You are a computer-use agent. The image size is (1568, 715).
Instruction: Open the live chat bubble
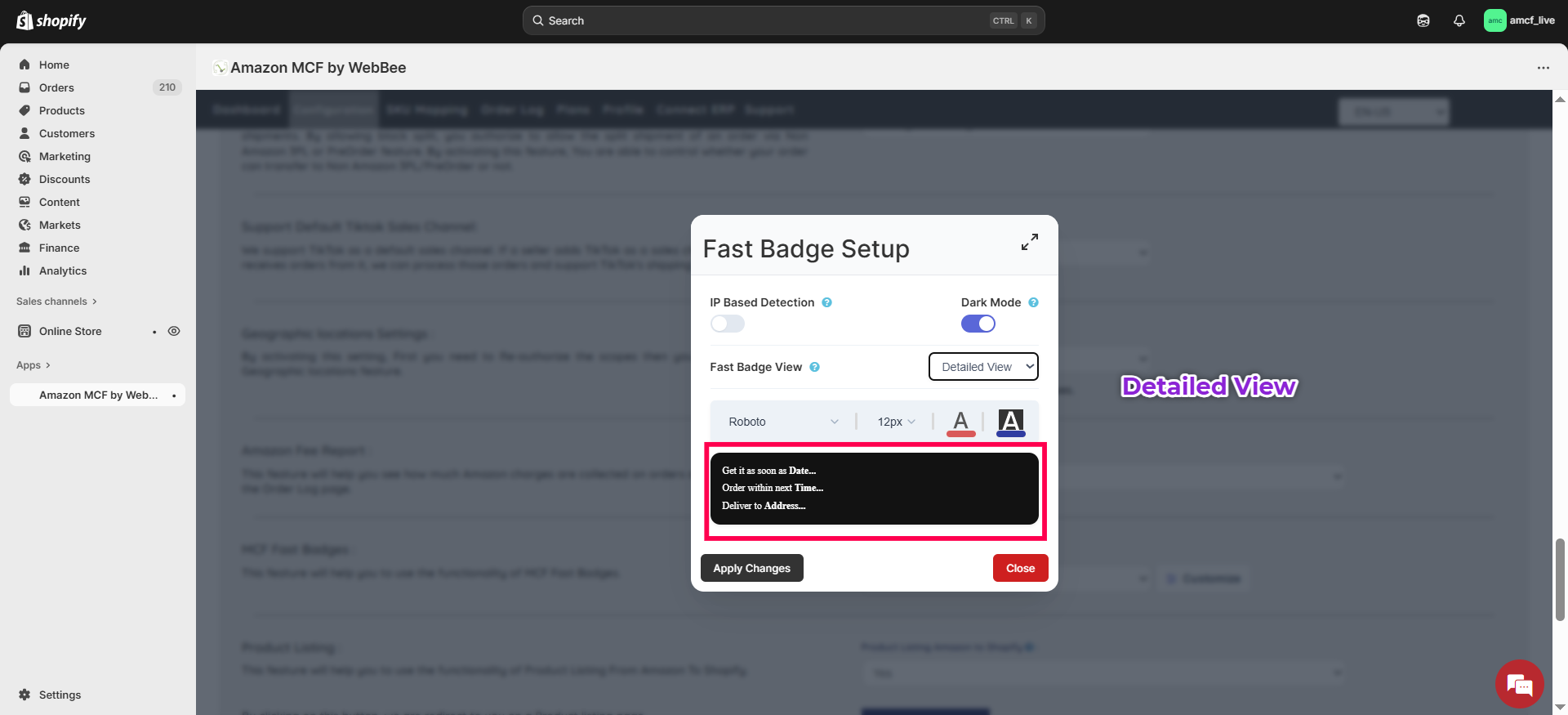point(1519,684)
